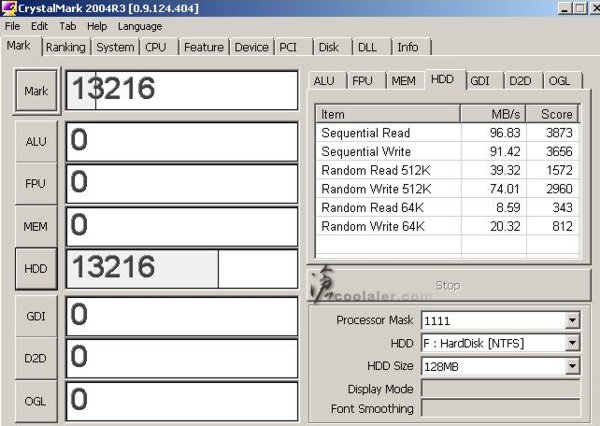The width and height of the screenshot is (600, 426).
Task: Click the OGL score field showing 0
Action: click(182, 401)
